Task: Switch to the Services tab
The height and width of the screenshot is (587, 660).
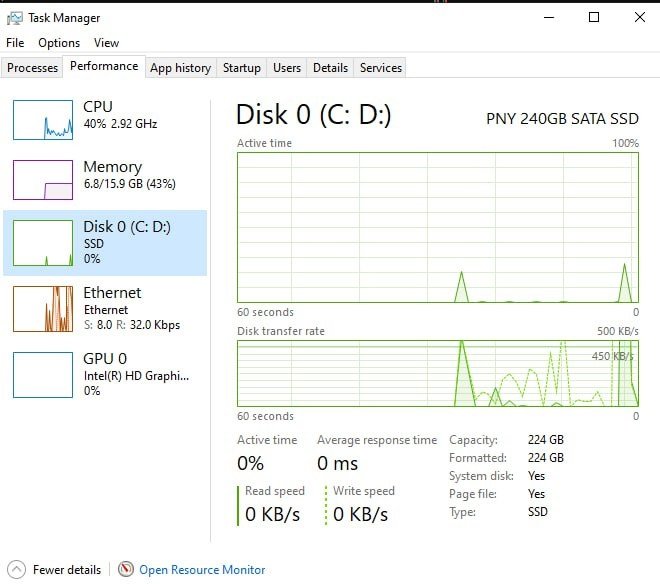Action: click(381, 68)
